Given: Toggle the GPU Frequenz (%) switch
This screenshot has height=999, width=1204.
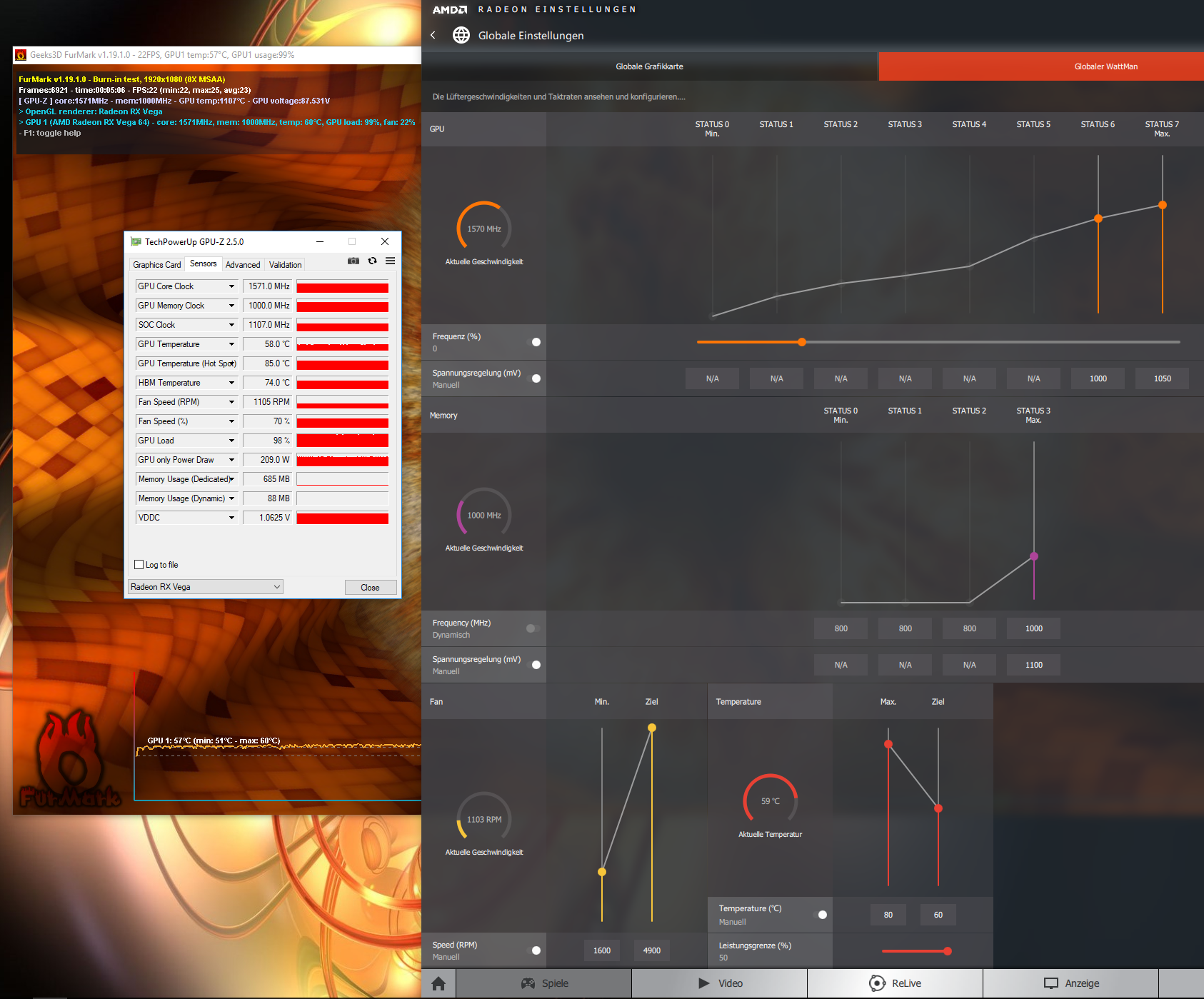Looking at the screenshot, I should (533, 342).
